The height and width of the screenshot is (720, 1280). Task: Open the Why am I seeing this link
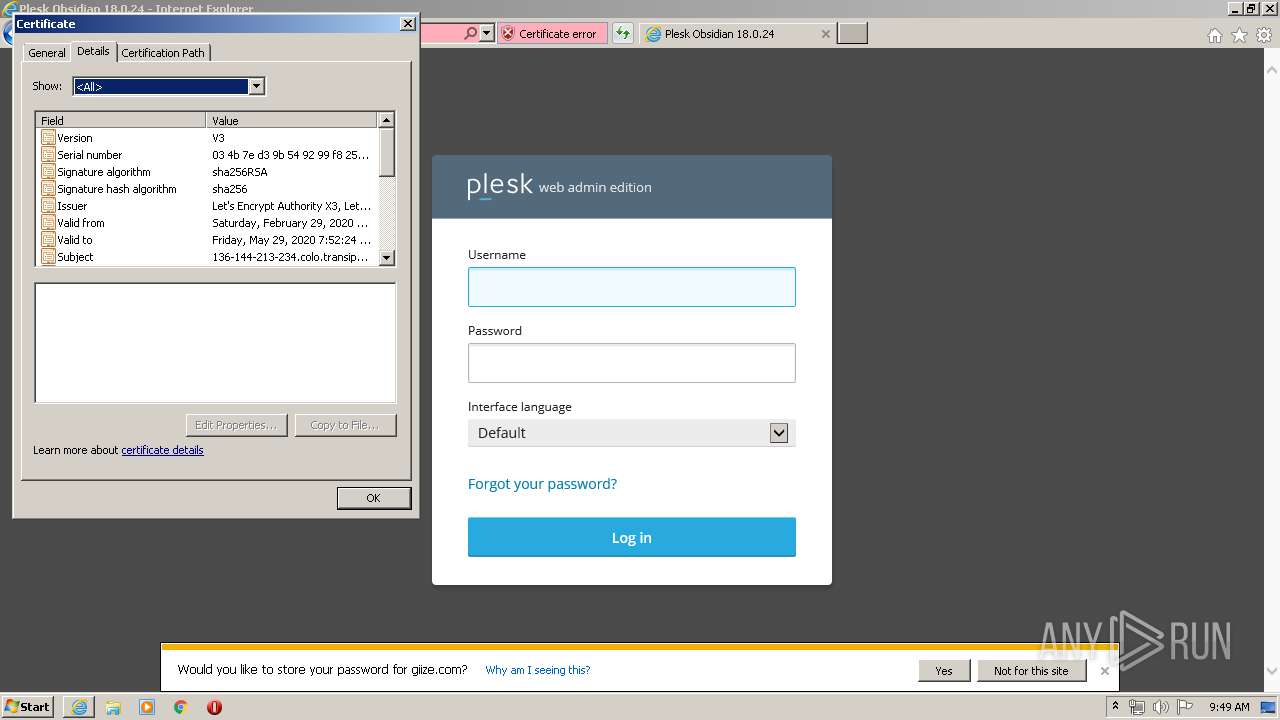pyautogui.click(x=538, y=670)
